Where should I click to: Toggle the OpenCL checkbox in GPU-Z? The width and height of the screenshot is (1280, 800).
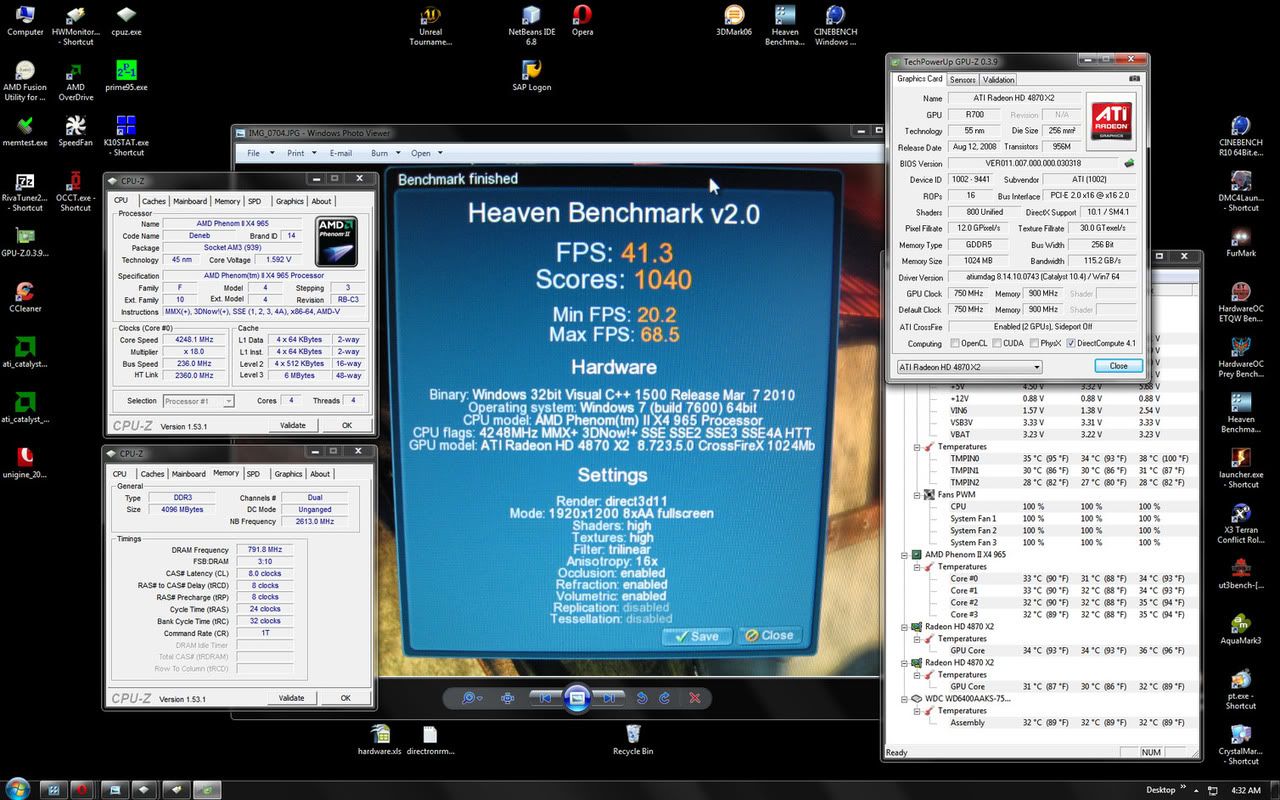(x=956, y=343)
